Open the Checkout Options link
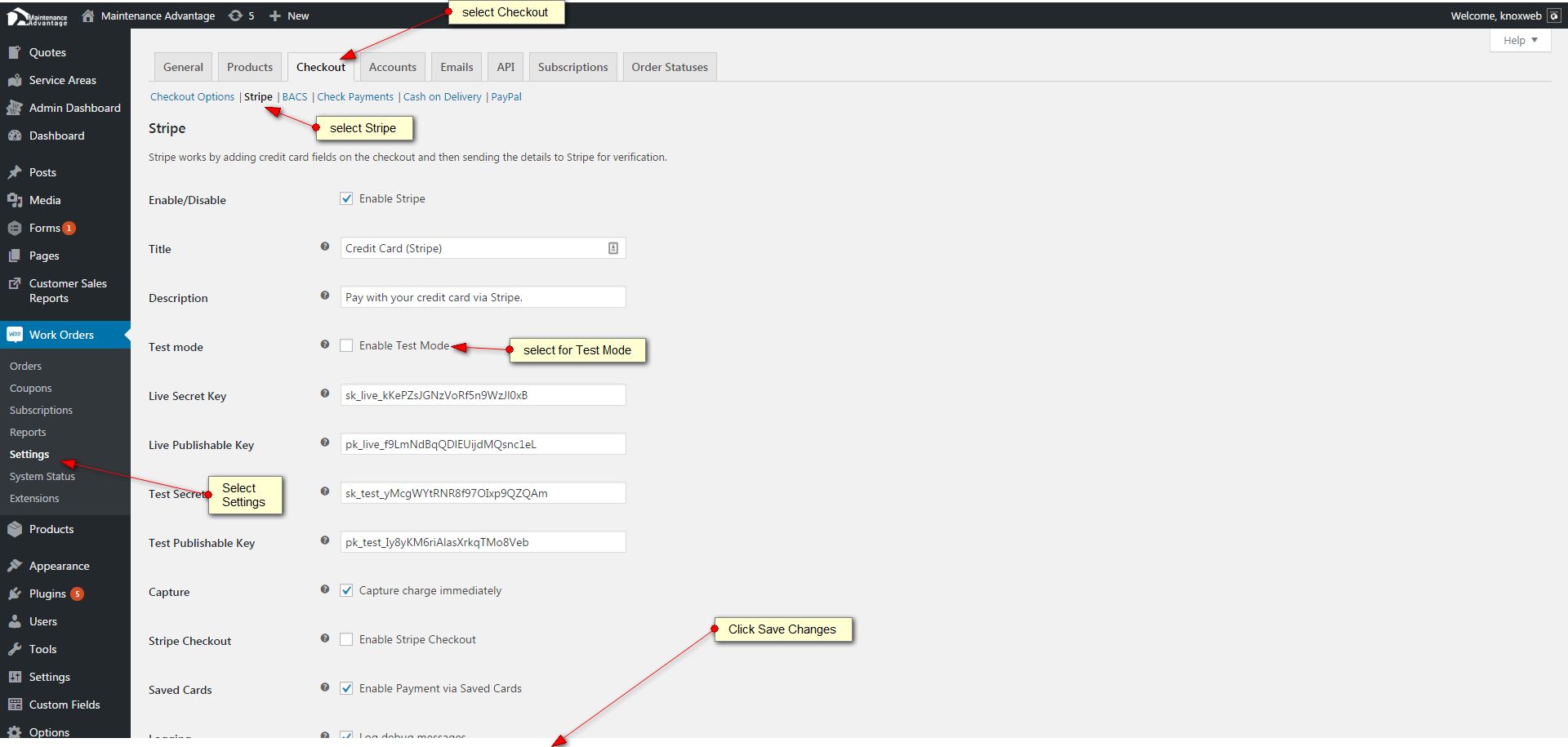Screen dimensions: 1568x747 point(192,96)
